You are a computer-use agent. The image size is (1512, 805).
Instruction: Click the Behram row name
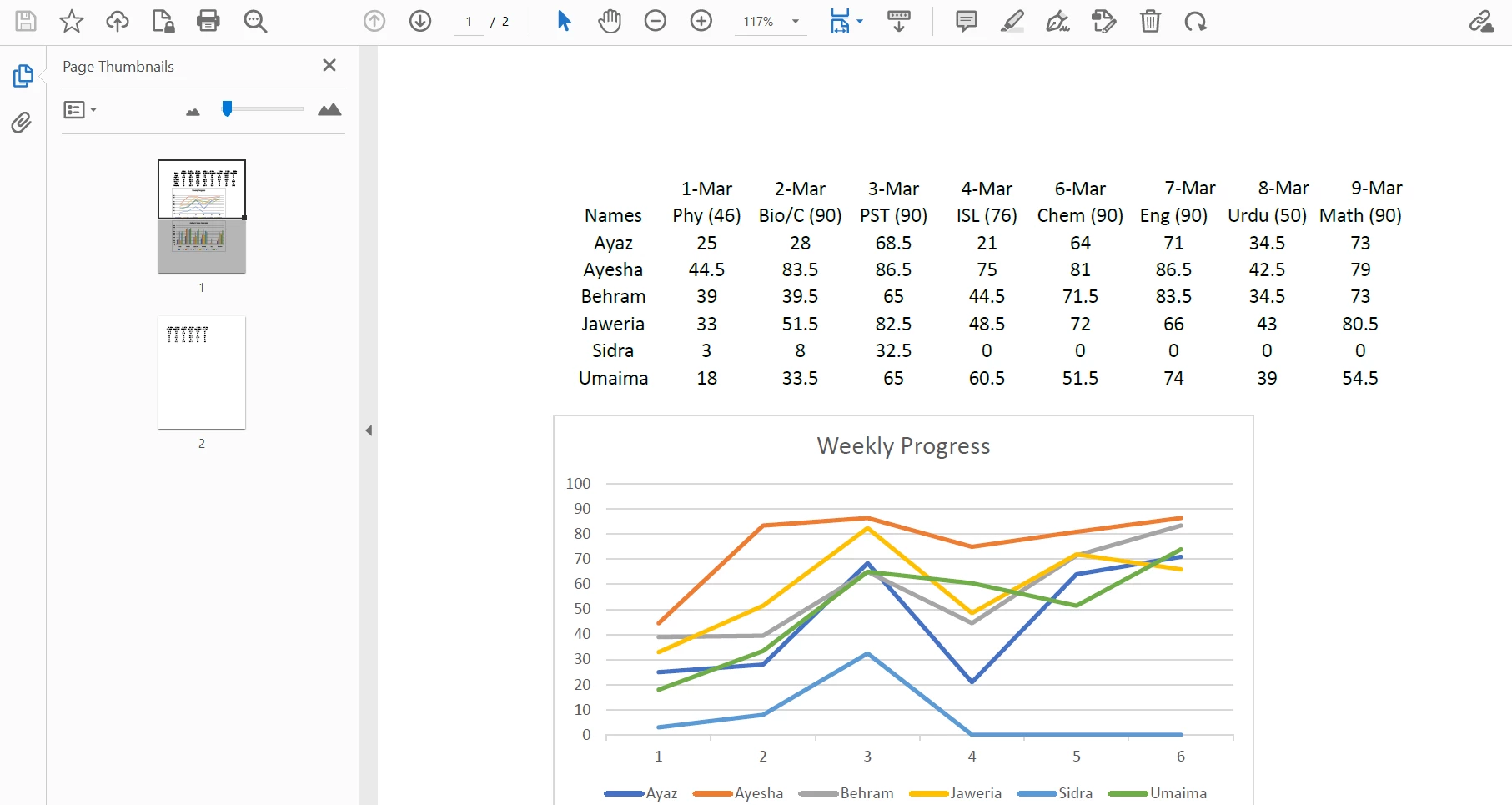tap(613, 296)
